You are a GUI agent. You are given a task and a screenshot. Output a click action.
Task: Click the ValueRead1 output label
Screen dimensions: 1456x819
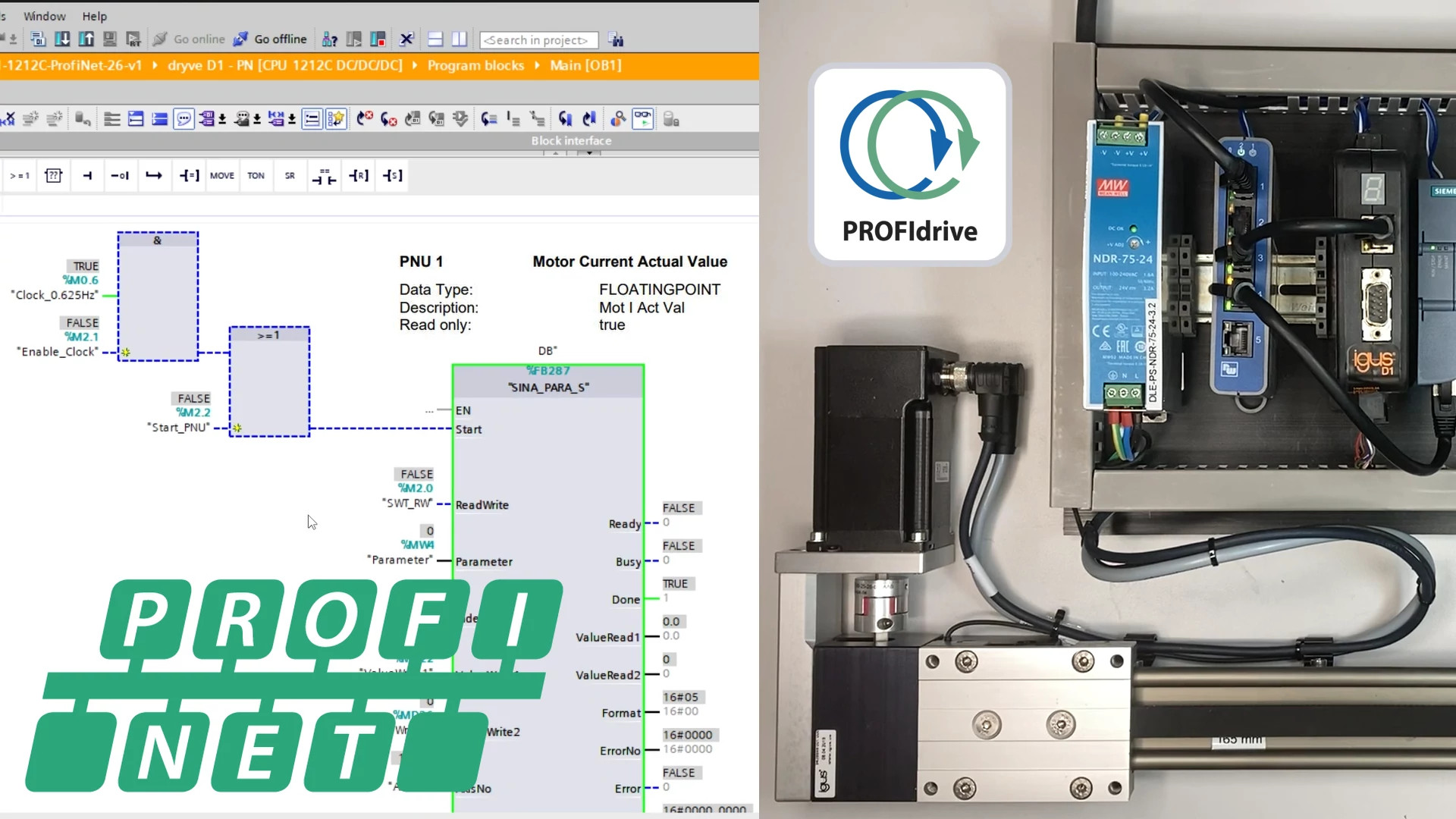(607, 637)
